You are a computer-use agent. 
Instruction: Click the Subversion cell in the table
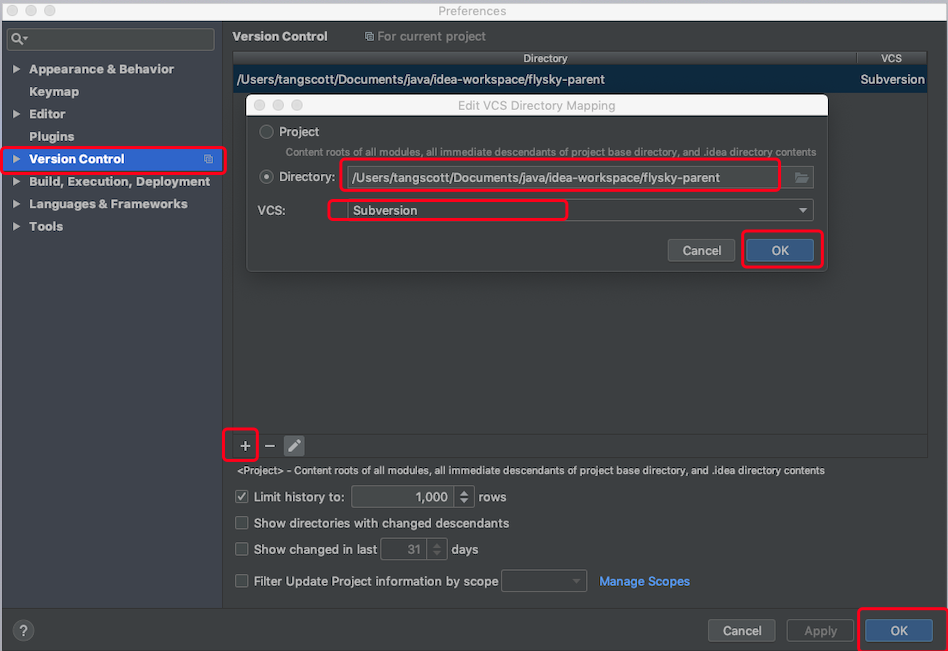[892, 79]
